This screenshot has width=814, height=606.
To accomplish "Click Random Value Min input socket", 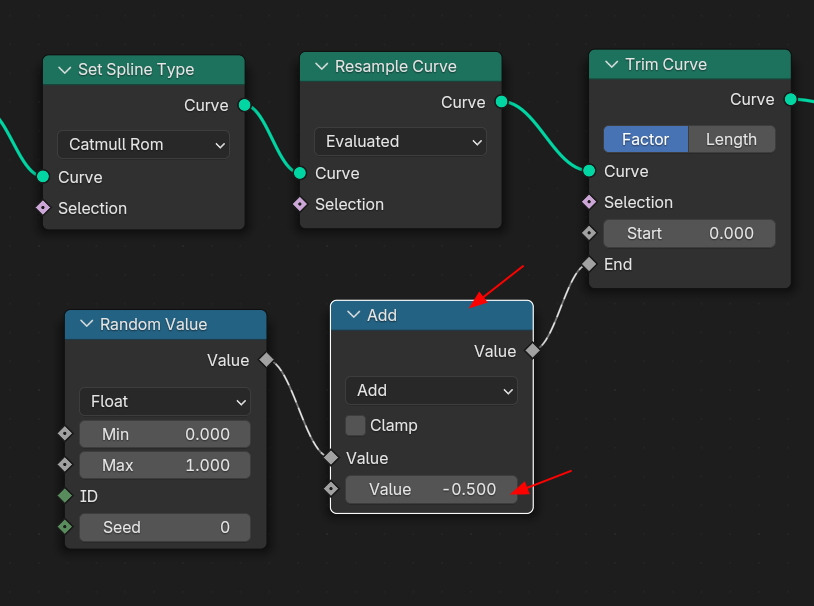I will [65, 433].
